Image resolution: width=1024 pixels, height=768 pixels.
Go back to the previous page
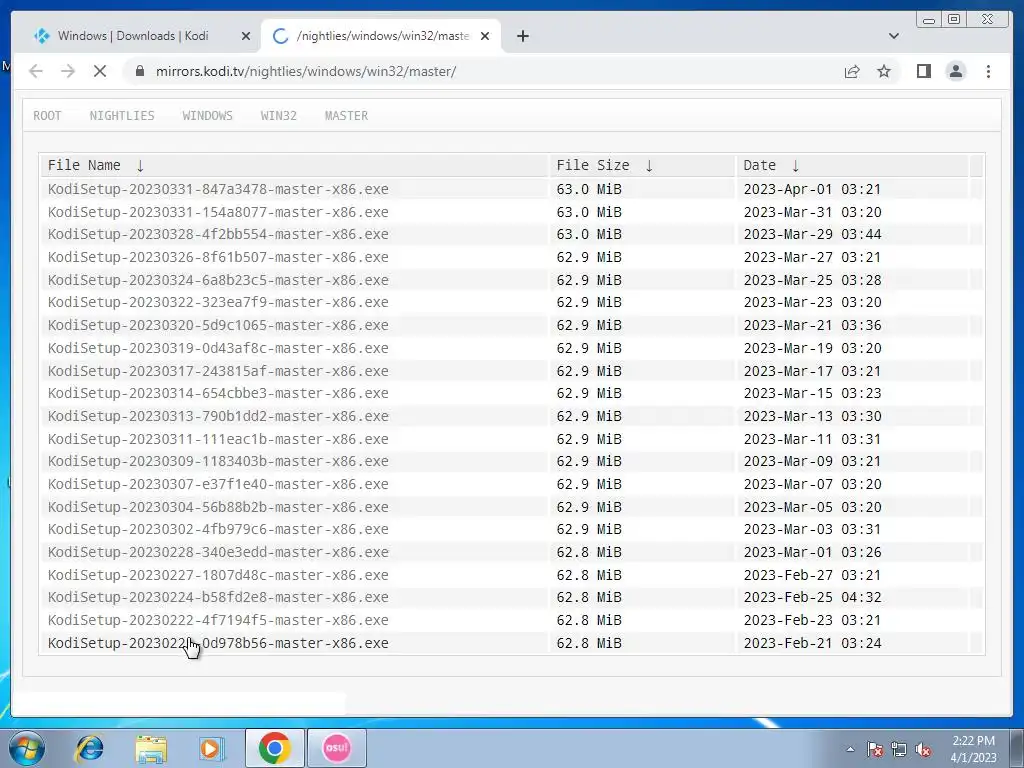point(36,71)
